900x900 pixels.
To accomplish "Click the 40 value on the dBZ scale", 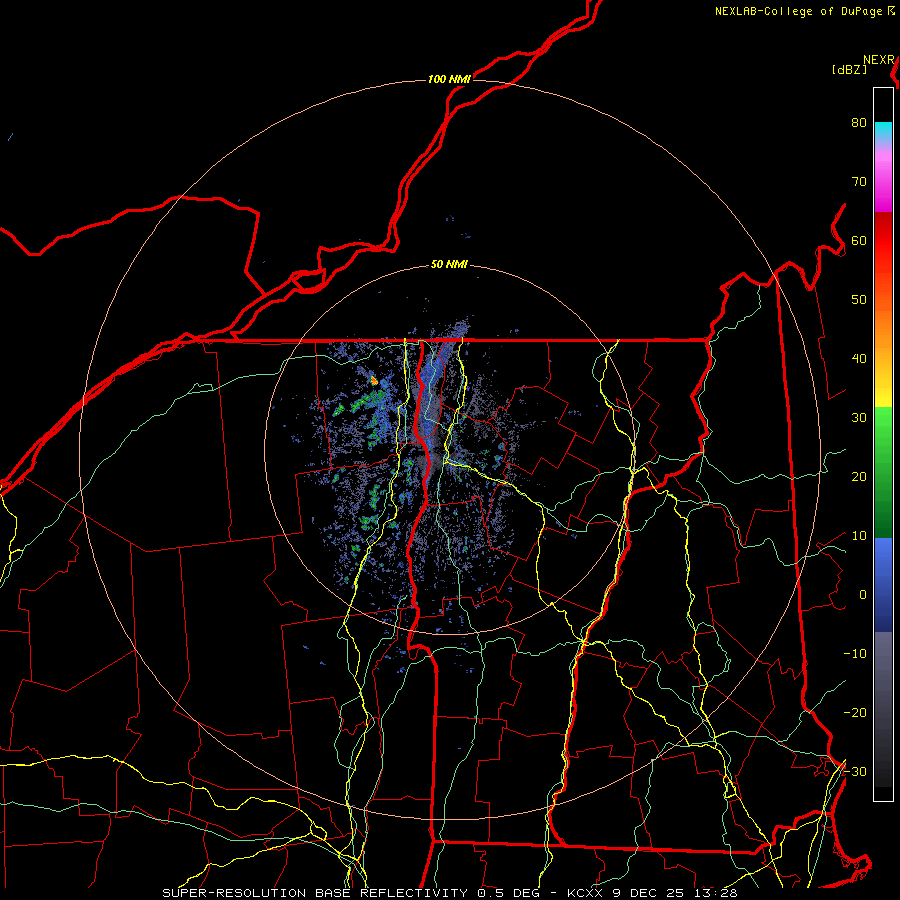I will 859,358.
